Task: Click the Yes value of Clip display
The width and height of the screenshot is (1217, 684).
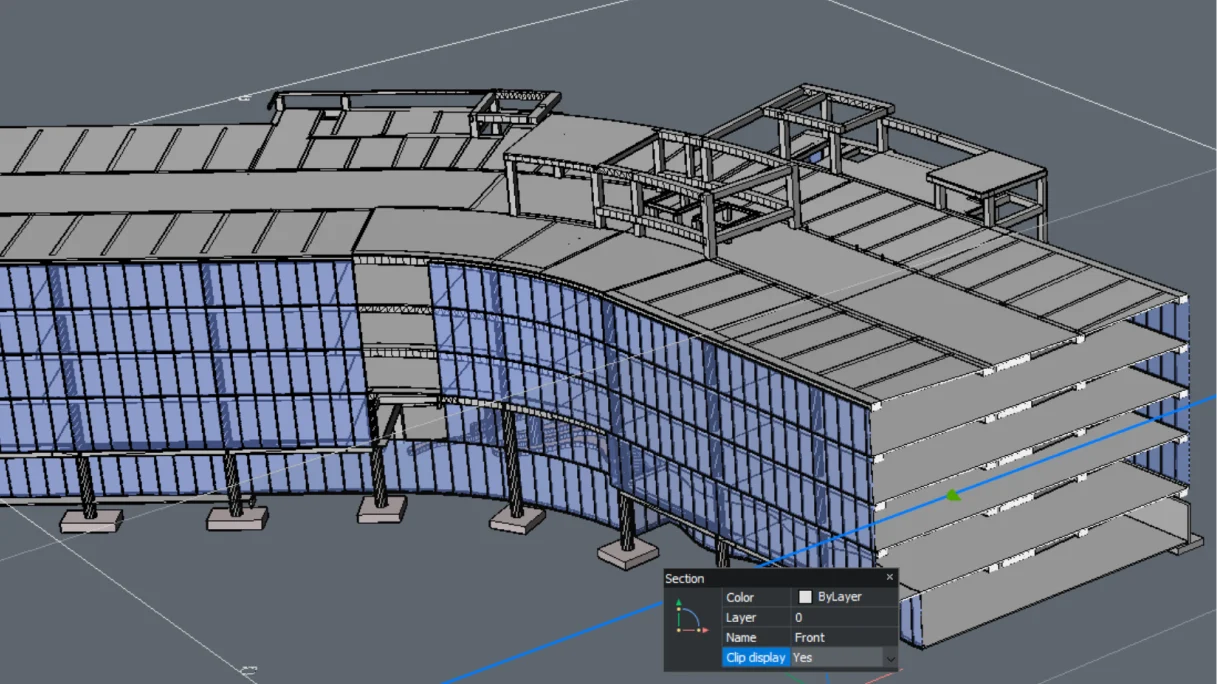Action: tap(836, 658)
